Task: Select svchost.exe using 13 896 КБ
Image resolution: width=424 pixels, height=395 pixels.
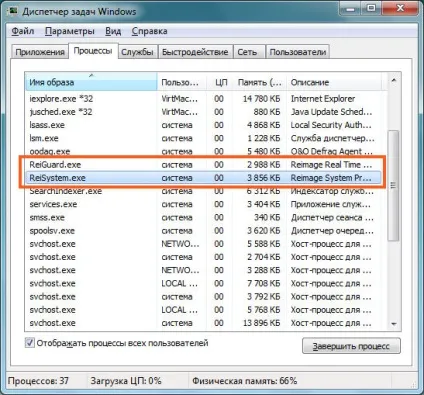Action: (204, 323)
